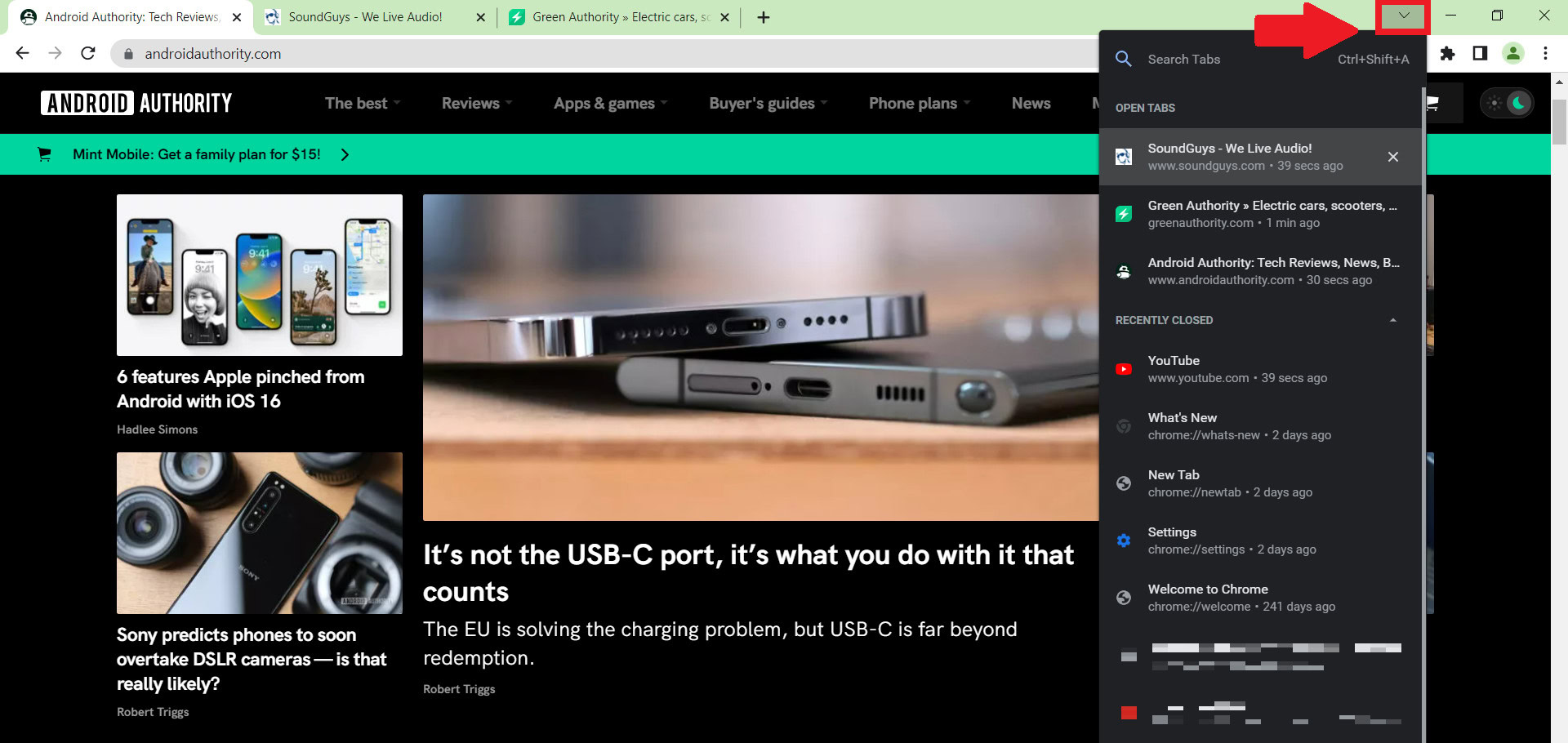Click the Green Authority lightning favicon in list
This screenshot has width=1568, height=743.
click(1124, 214)
